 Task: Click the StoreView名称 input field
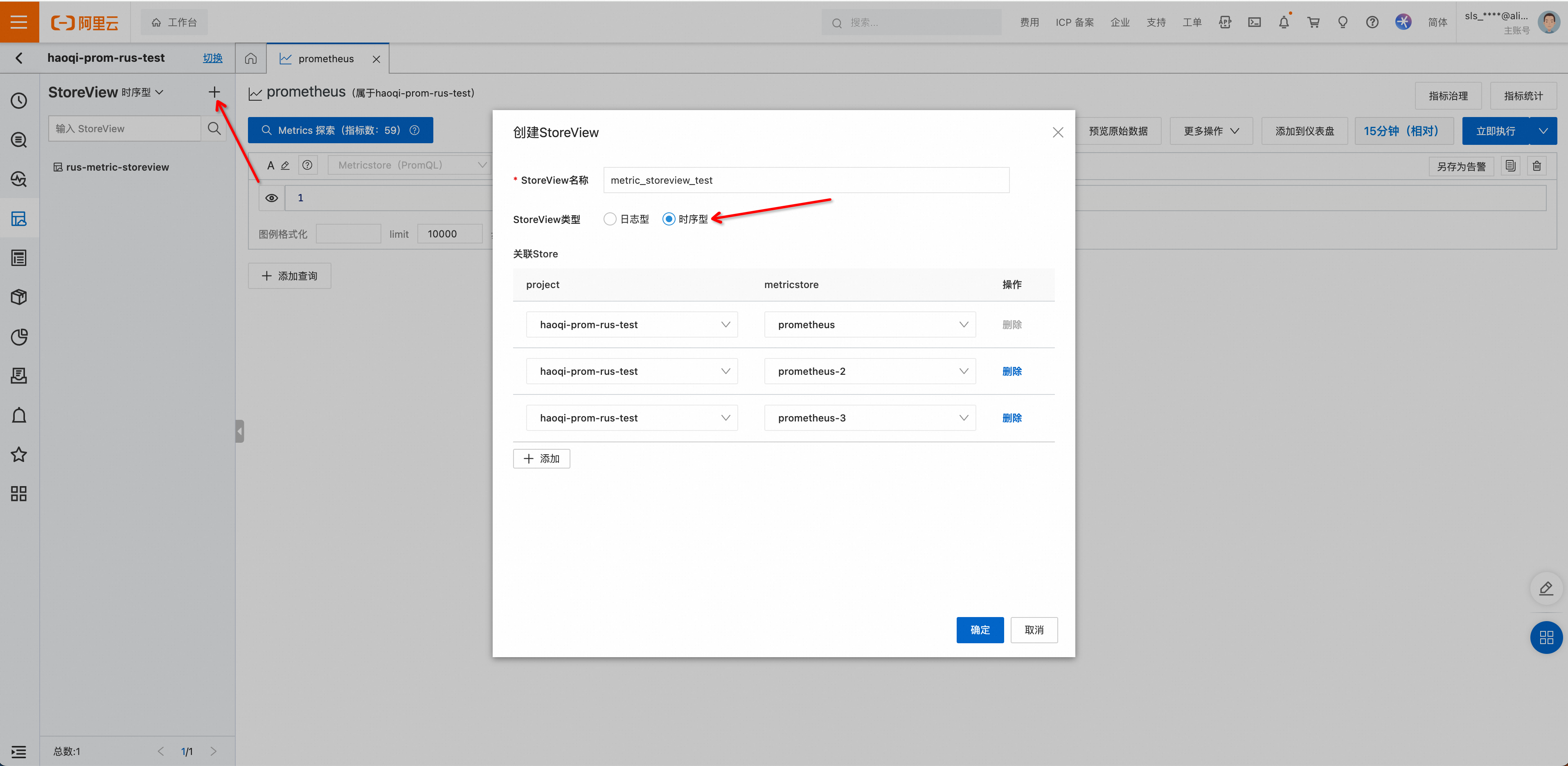pos(806,180)
